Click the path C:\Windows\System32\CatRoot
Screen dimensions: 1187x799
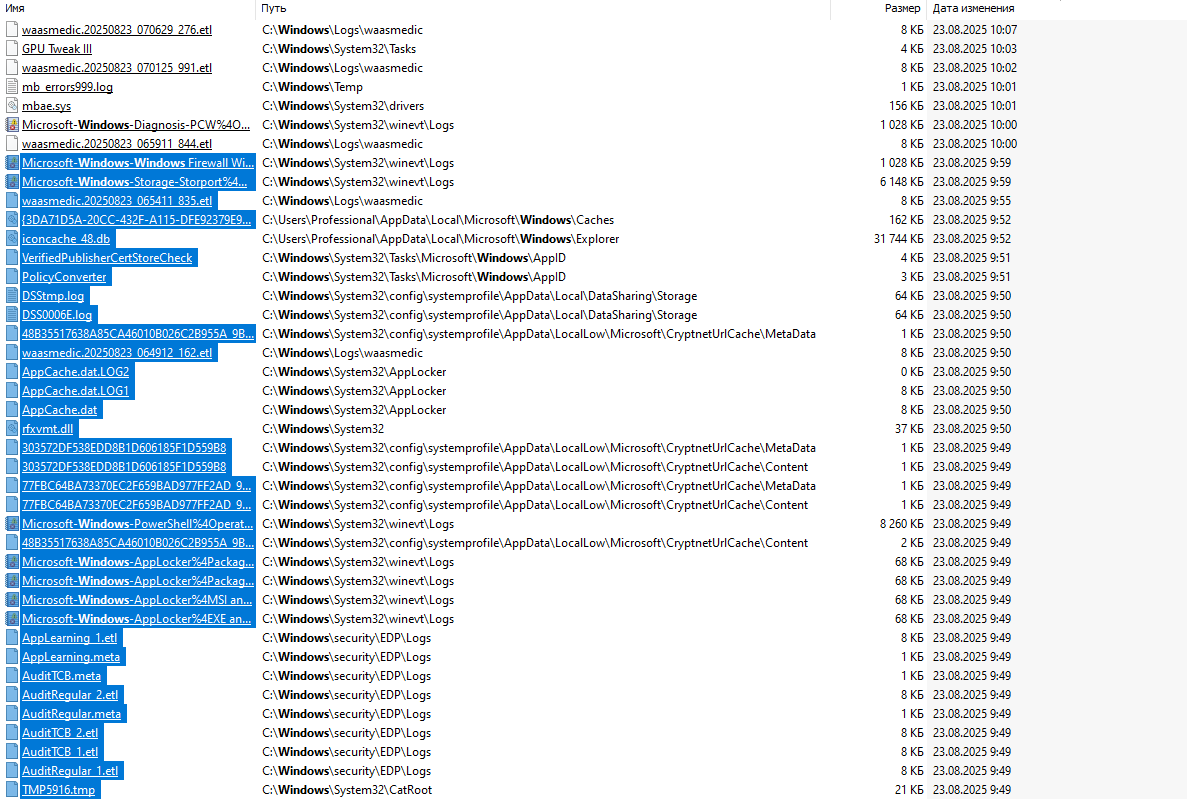point(347,790)
